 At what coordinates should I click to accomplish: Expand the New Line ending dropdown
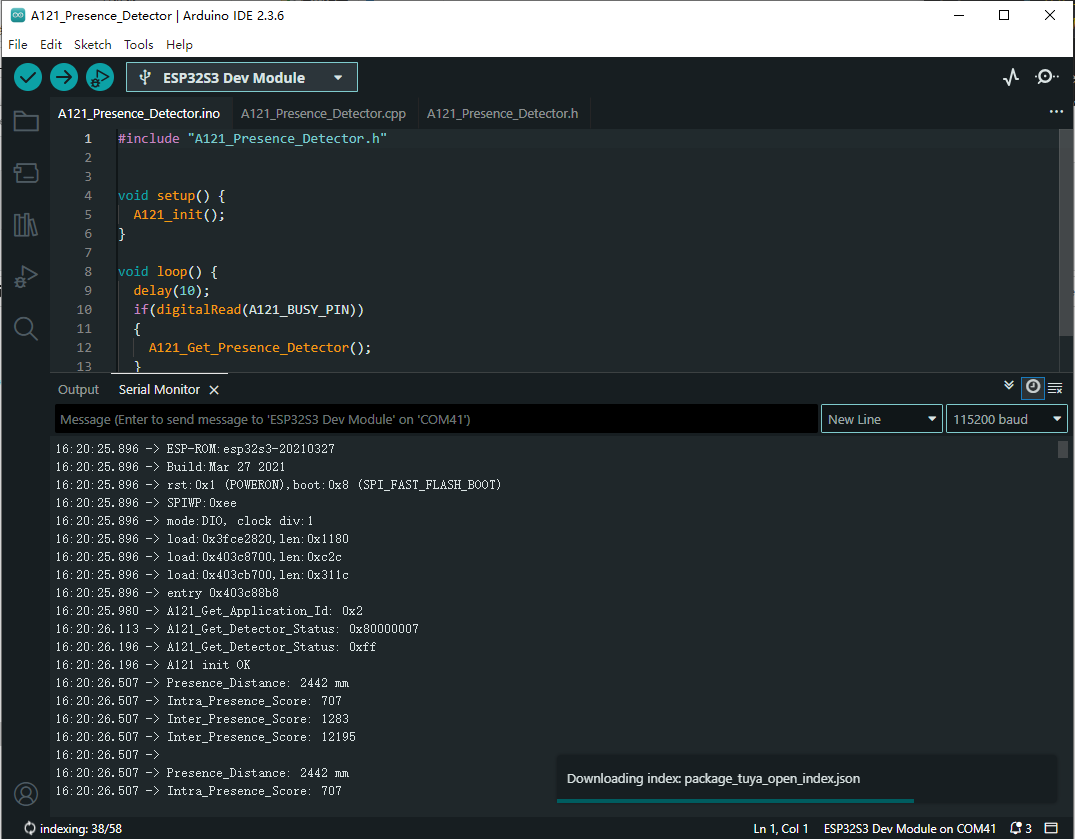pyautogui.click(x=882, y=419)
